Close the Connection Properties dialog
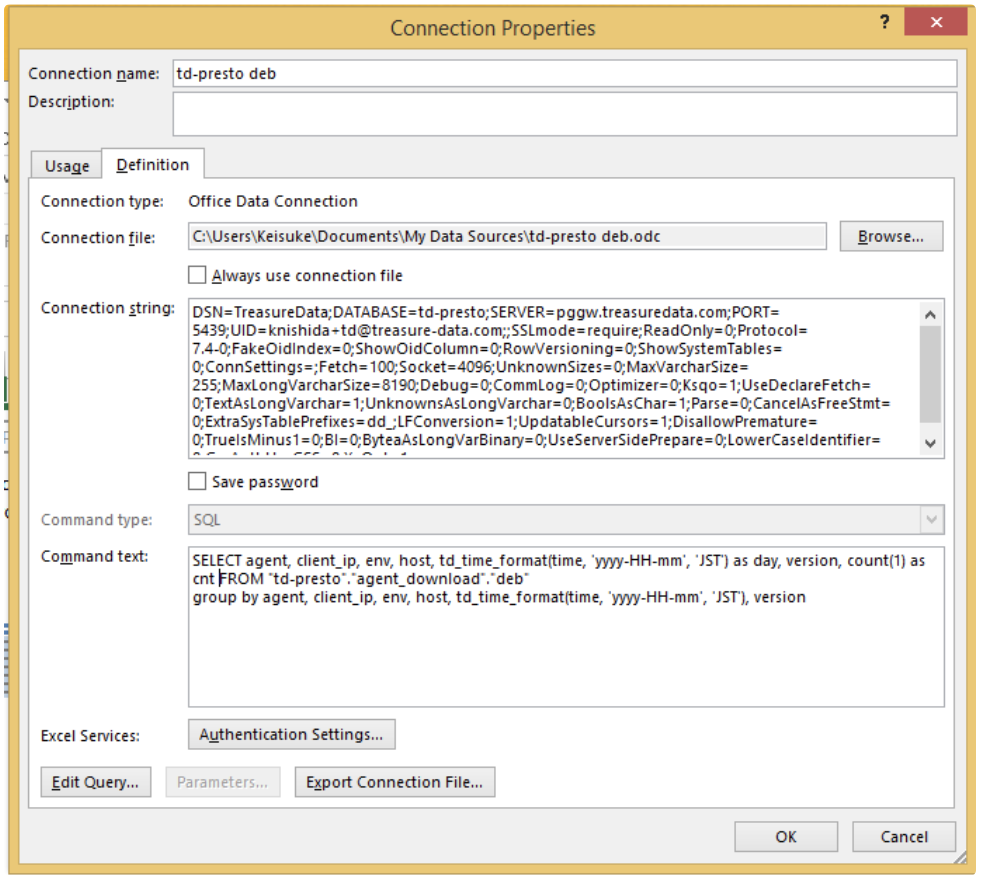Image resolution: width=994 pixels, height=894 pixels. click(937, 24)
